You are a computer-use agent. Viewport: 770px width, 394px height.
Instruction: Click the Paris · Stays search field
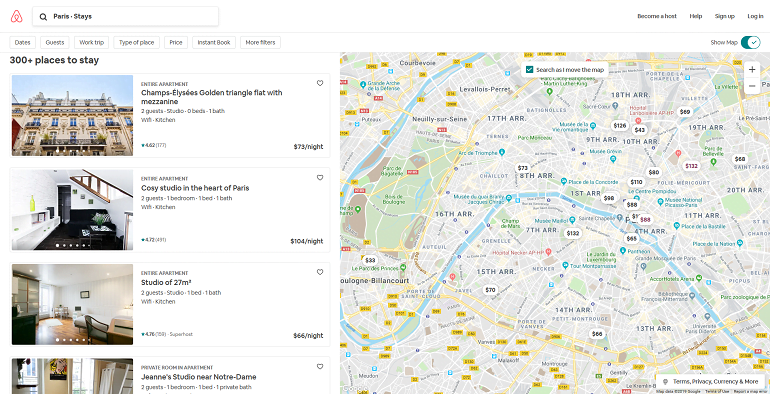click(126, 16)
